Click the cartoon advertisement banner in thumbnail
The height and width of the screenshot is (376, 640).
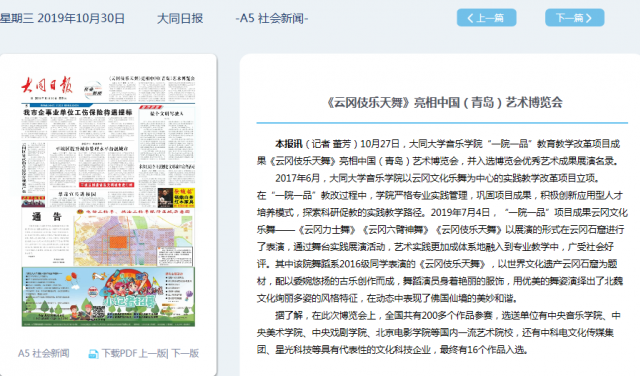click(108, 296)
